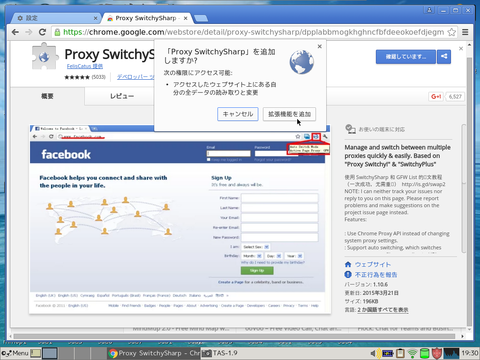Click the vertical scrollbar up arrow
This screenshot has width=480, height=360.
pyautogui.click(x=469, y=45)
